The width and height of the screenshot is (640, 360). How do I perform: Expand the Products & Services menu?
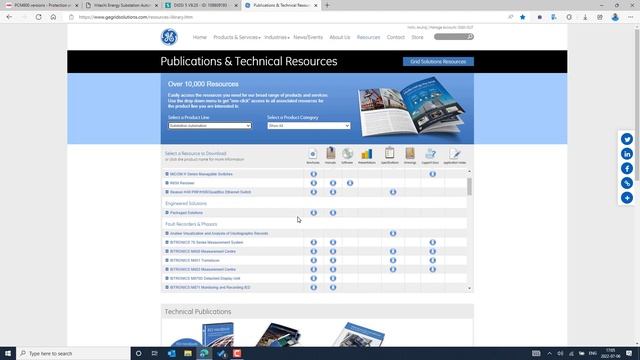(237, 37)
